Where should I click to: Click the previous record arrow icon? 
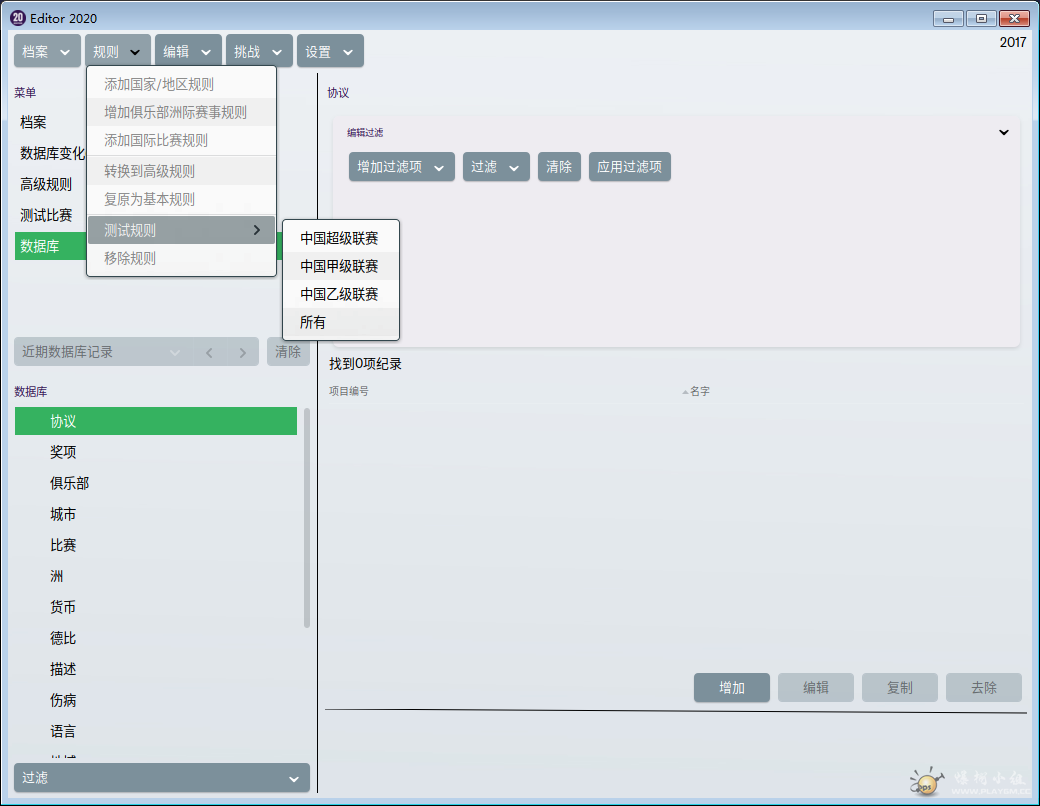tap(209, 352)
